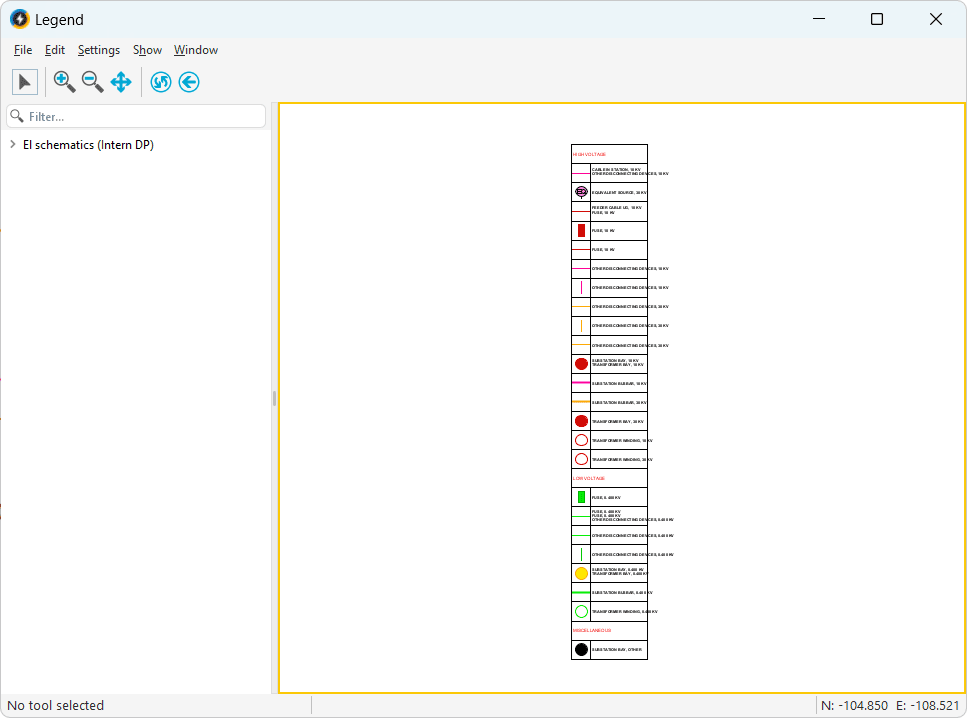Expand the El schematics (Intern DP) node
The width and height of the screenshot is (967, 718).
(12, 145)
